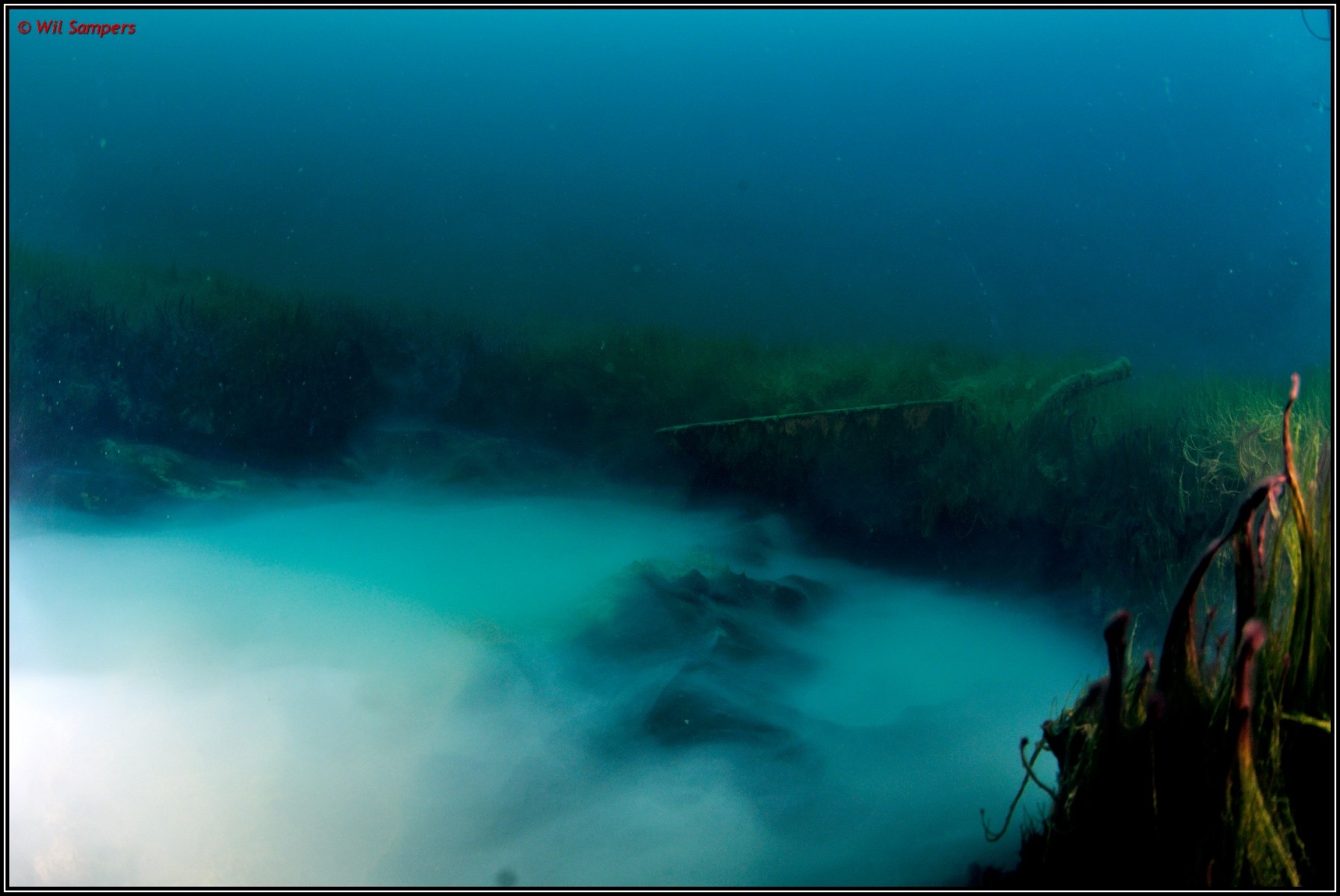Click the small dark spot at bottom edge
1340x896 pixels.
click(x=506, y=875)
